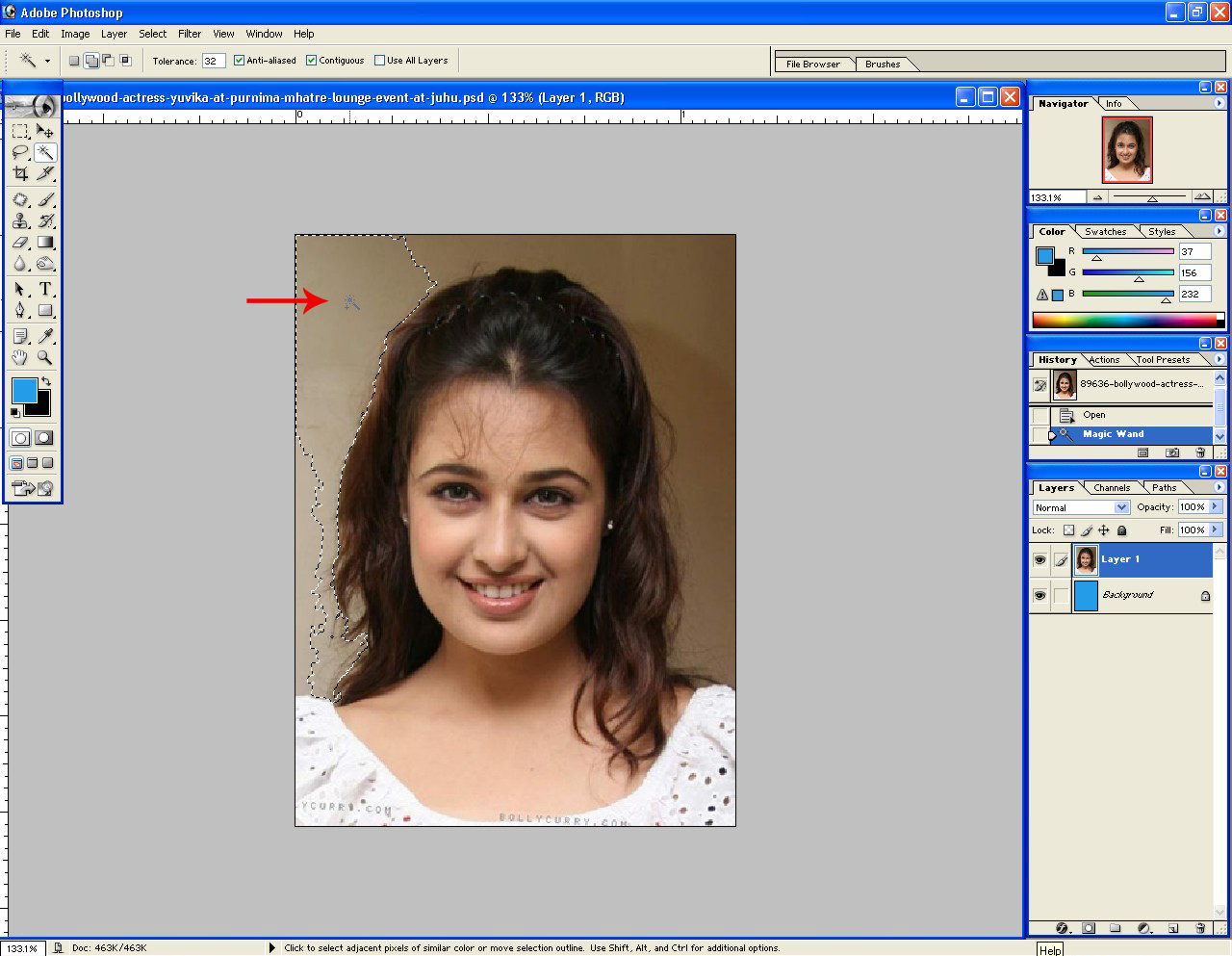The height and width of the screenshot is (956, 1232).
Task: Hide the Background layer eye icon
Action: click(x=1039, y=595)
